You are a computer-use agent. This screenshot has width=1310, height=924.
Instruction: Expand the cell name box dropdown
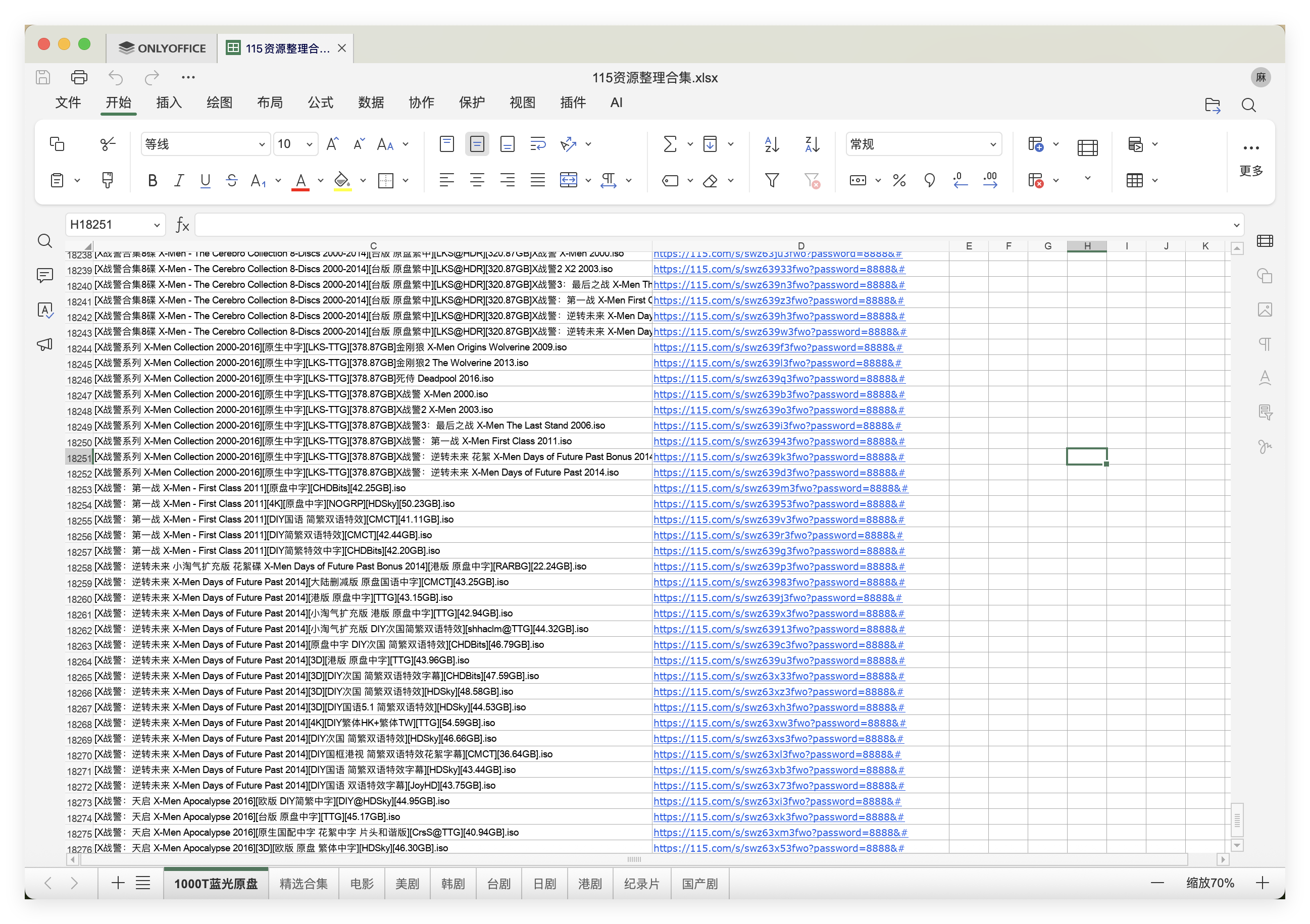pos(157,225)
